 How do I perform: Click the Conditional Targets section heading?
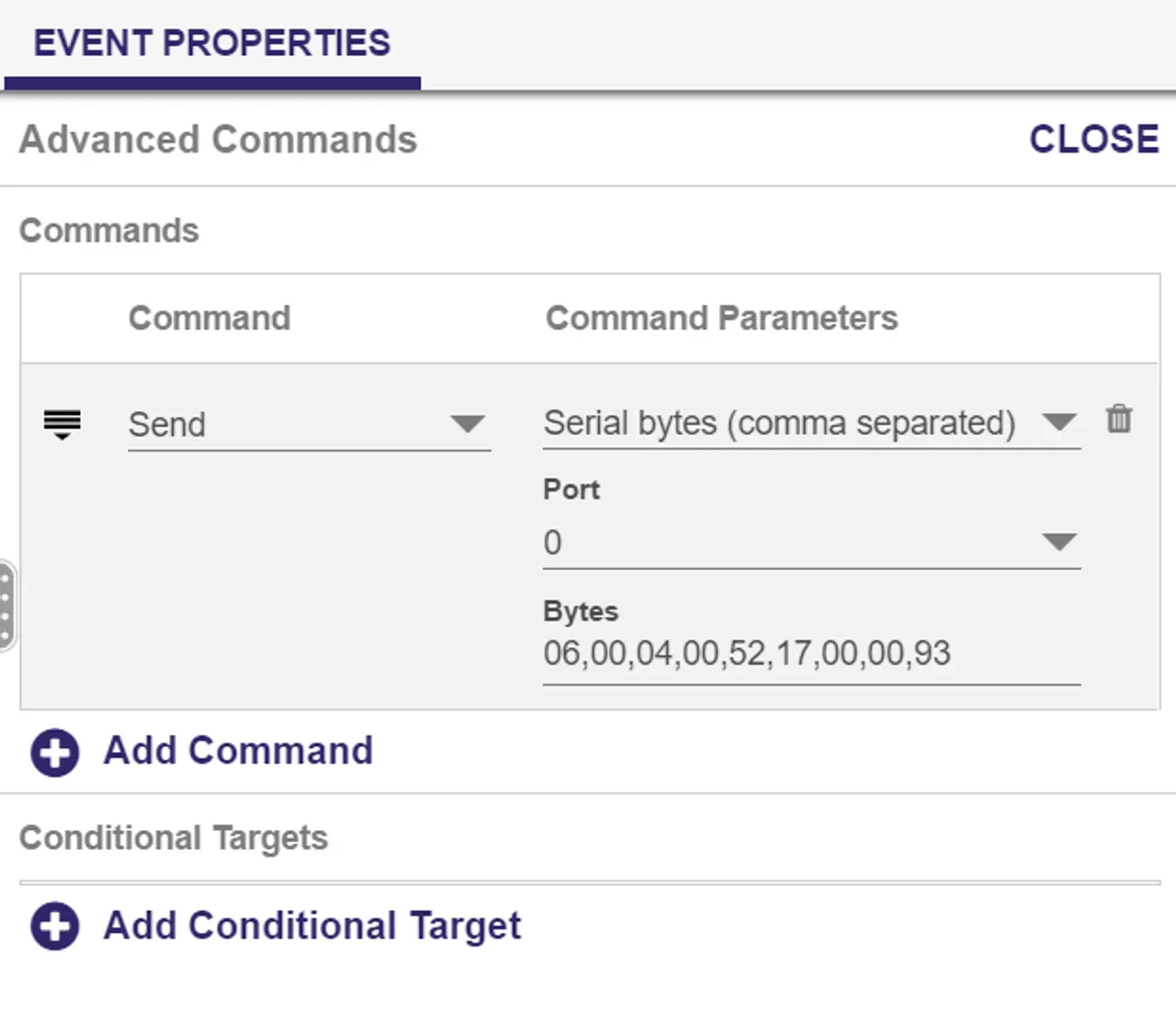[x=174, y=838]
